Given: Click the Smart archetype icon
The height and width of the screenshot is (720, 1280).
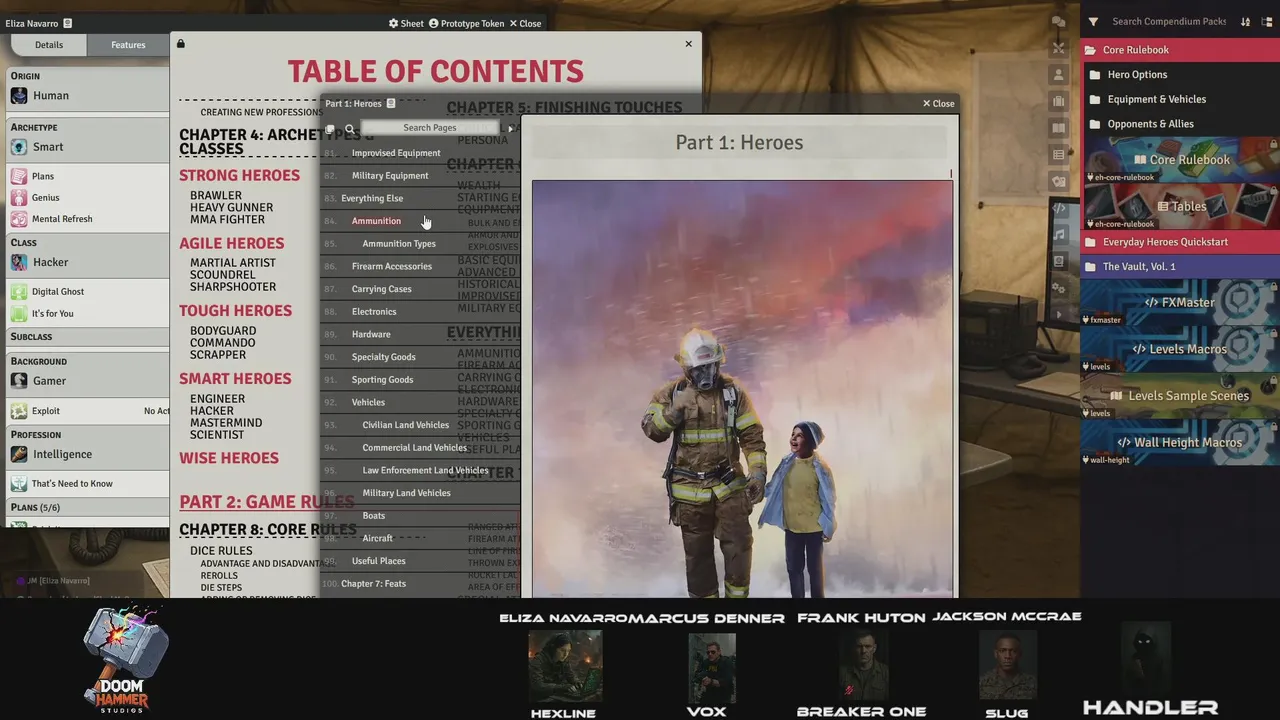Looking at the screenshot, I should pos(19,147).
